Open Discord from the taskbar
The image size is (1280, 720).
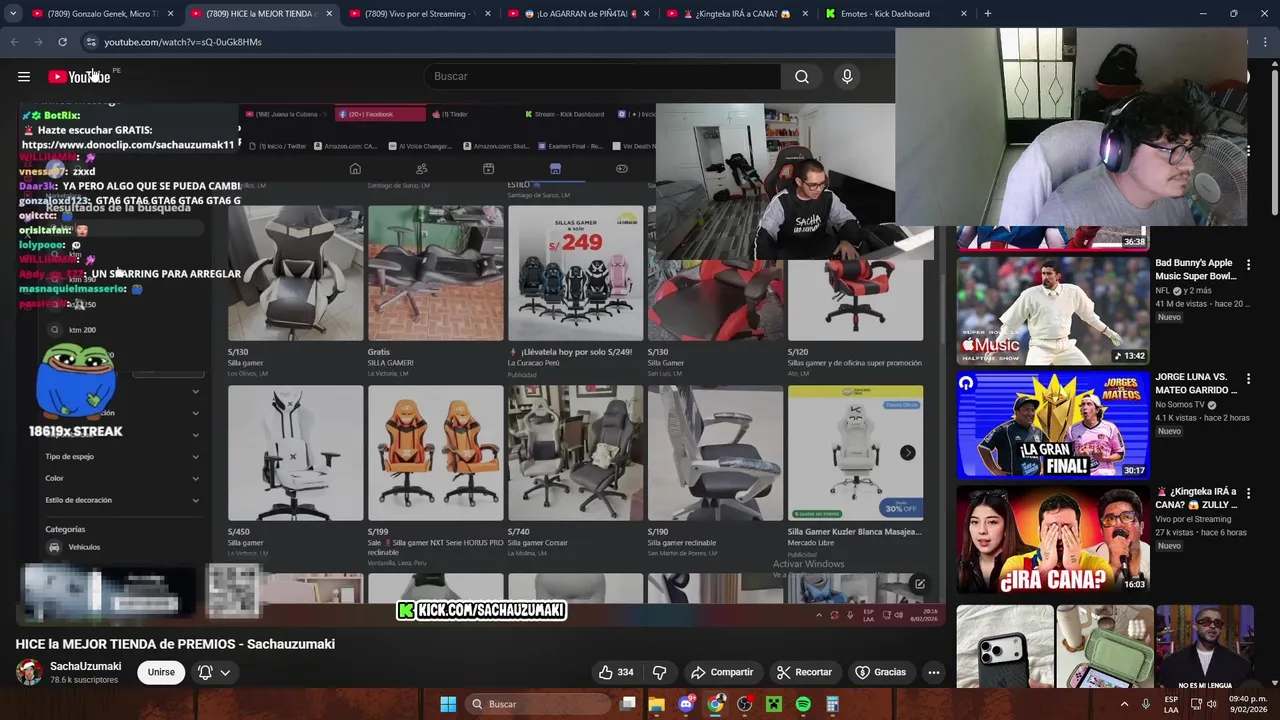pyautogui.click(x=686, y=704)
